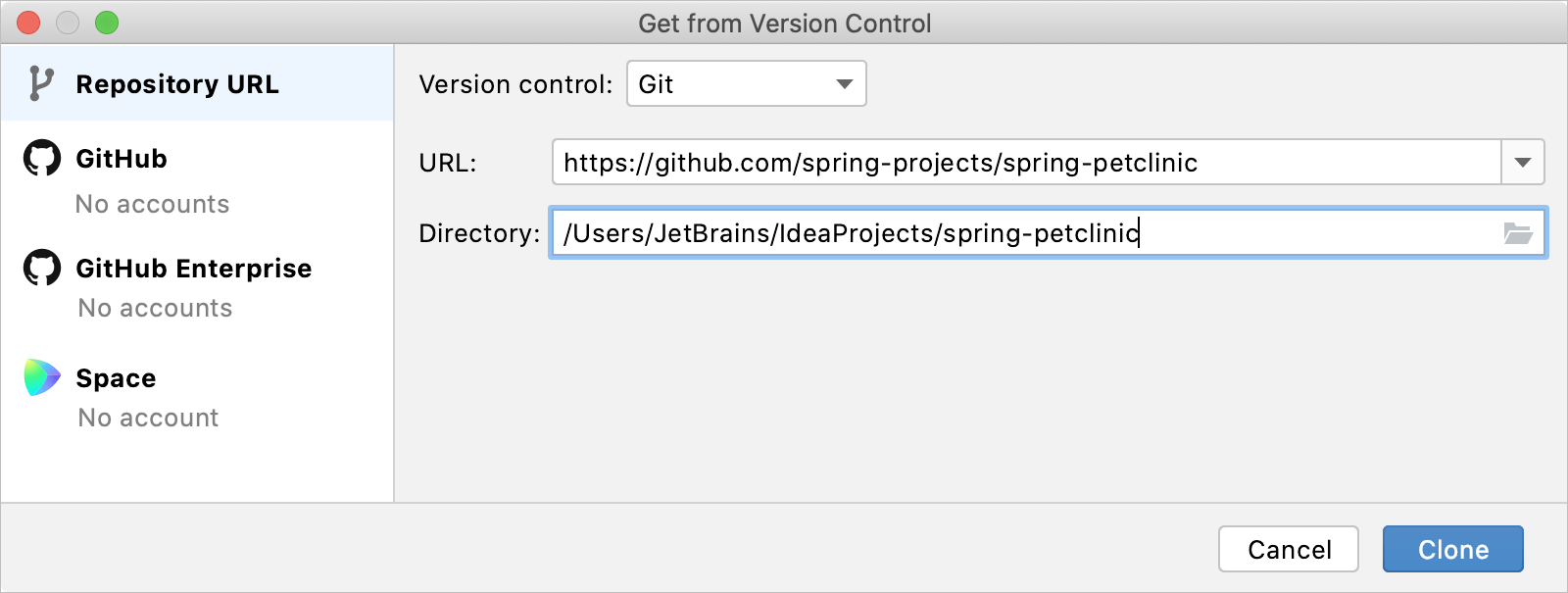Minimize the dialog with yellow traffic light

(68, 23)
